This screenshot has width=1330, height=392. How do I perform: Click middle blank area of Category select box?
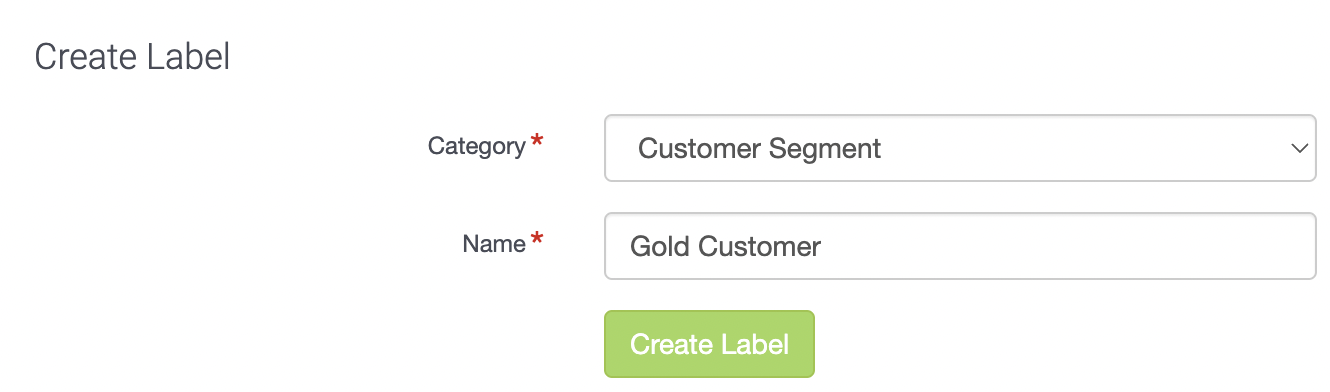pyautogui.click(x=1085, y=148)
